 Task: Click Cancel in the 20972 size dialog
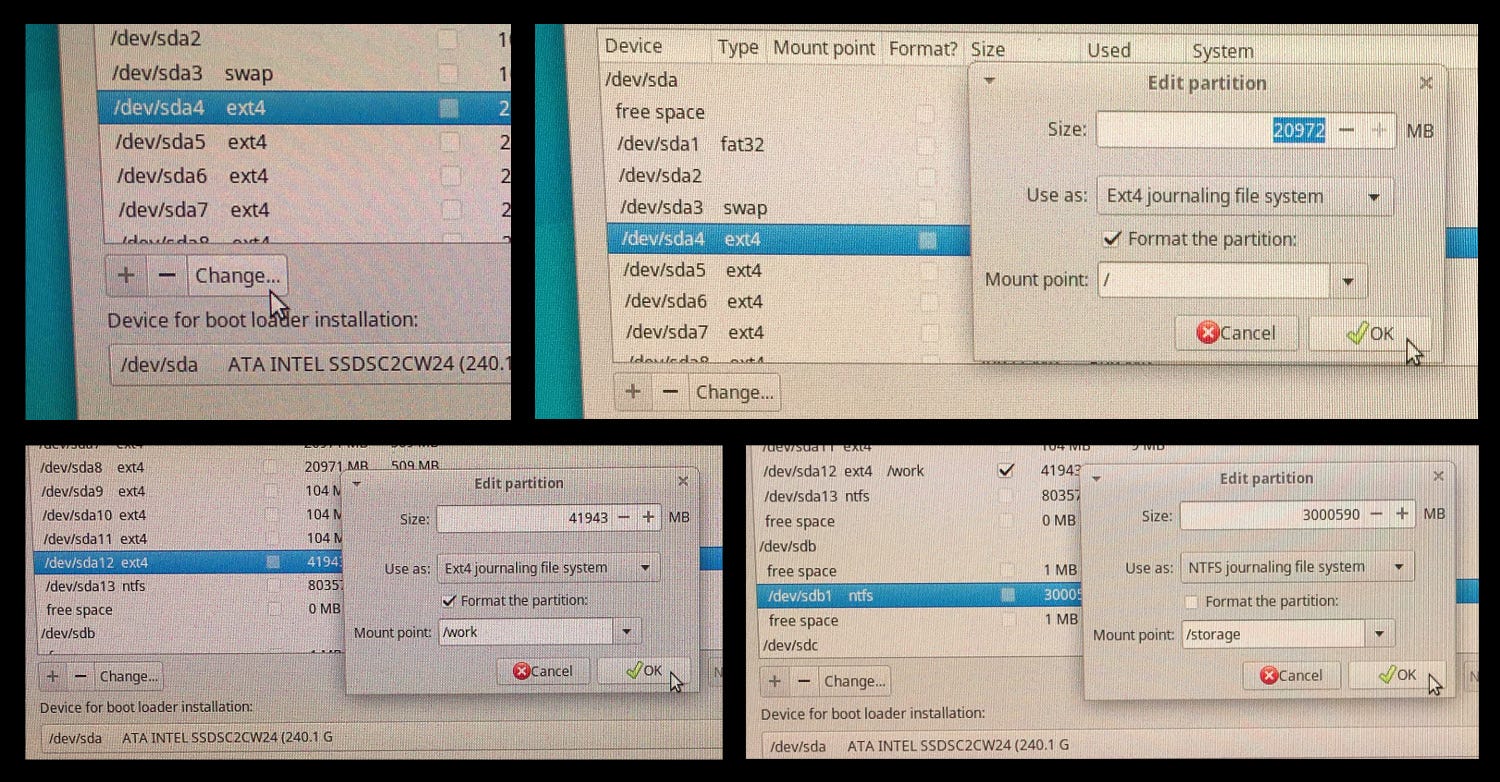(x=1236, y=333)
